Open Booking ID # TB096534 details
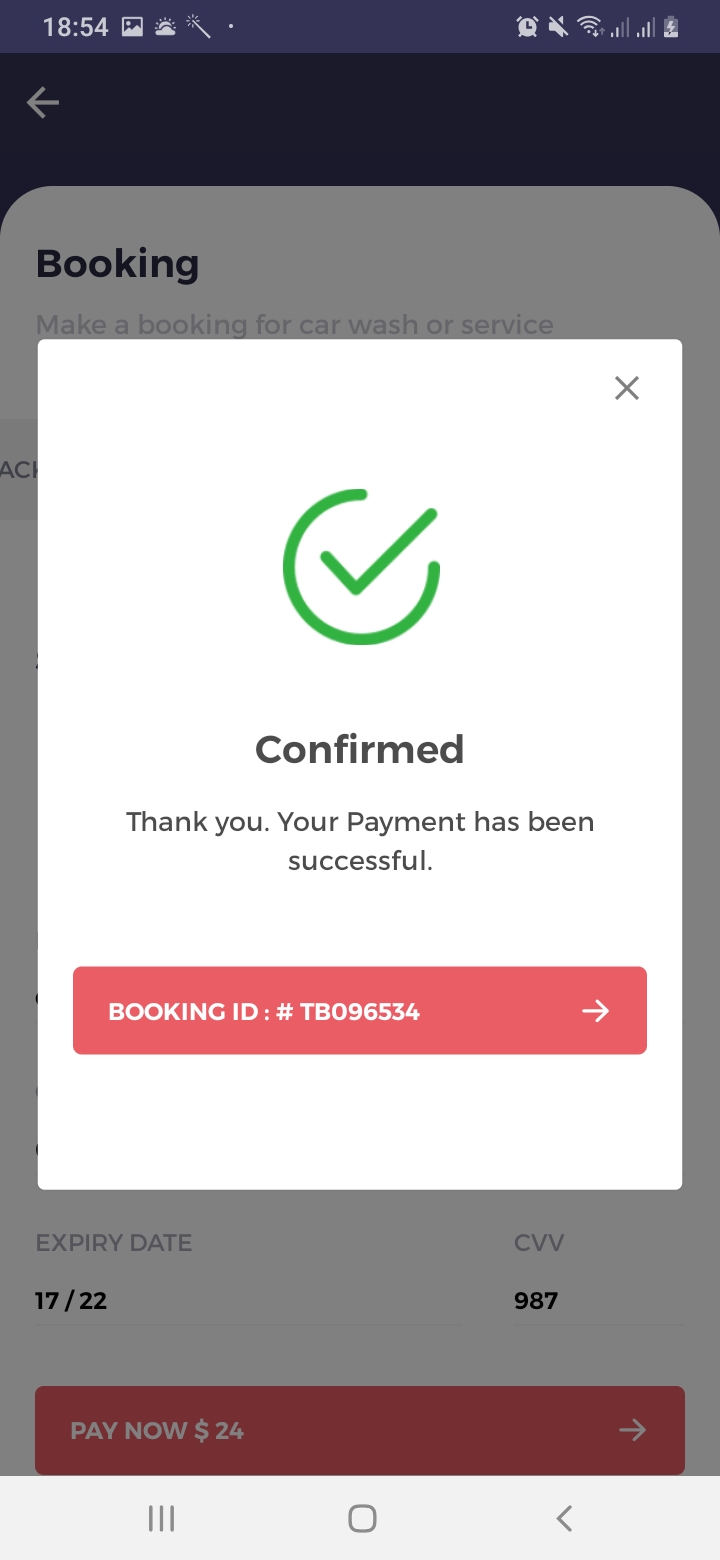Viewport: 720px width, 1560px height. coord(264,1011)
